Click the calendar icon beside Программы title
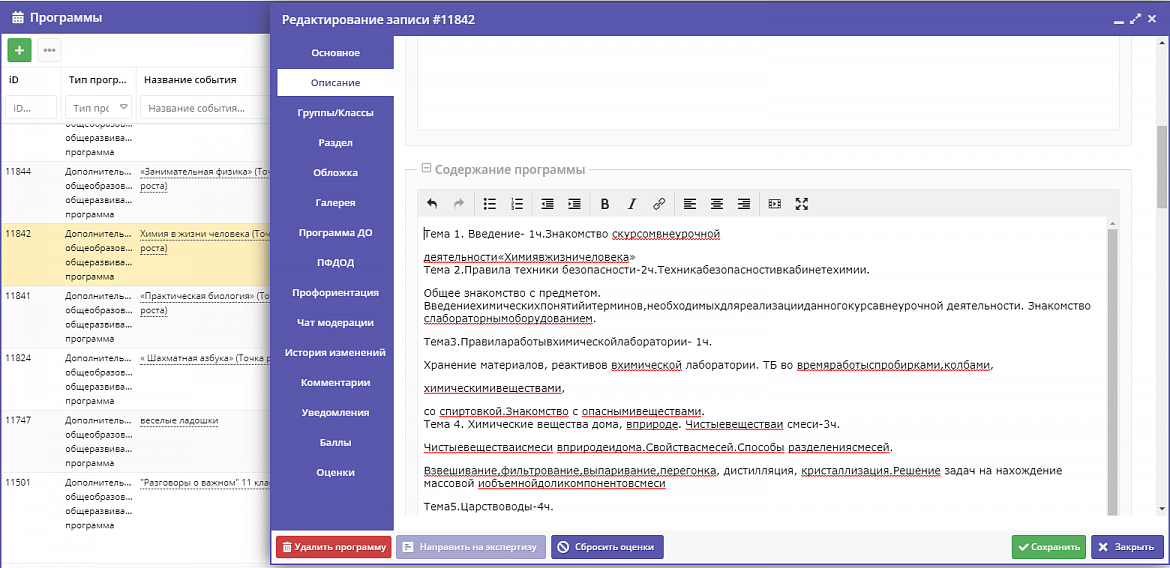Screen dimensions: 1170x568 point(19,17)
